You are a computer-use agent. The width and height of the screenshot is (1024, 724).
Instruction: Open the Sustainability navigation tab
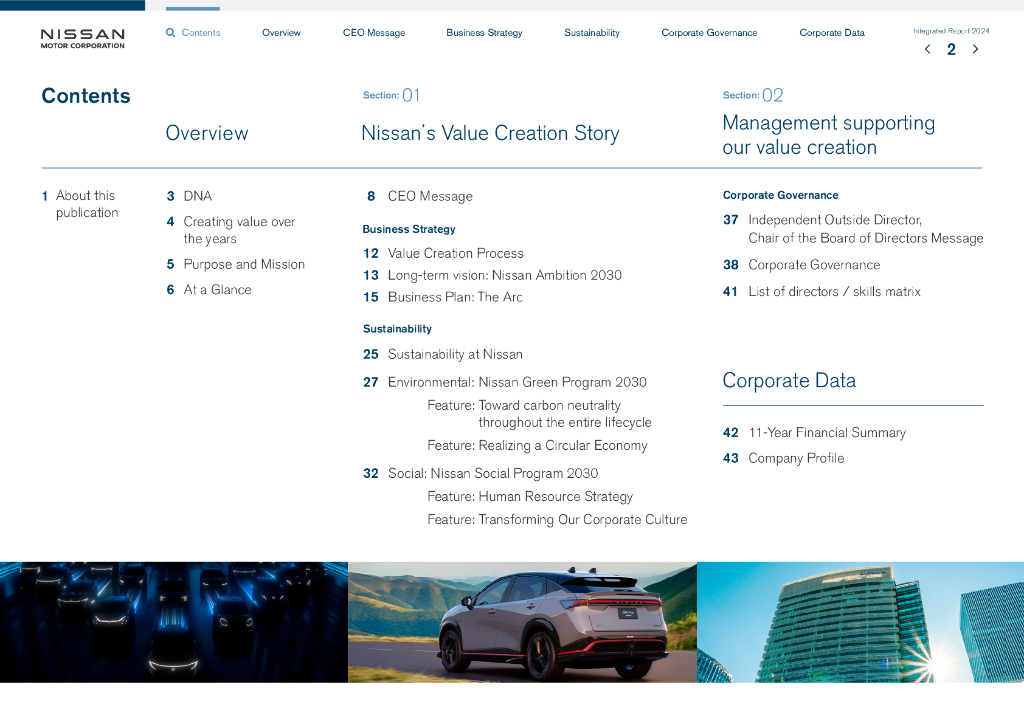592,33
